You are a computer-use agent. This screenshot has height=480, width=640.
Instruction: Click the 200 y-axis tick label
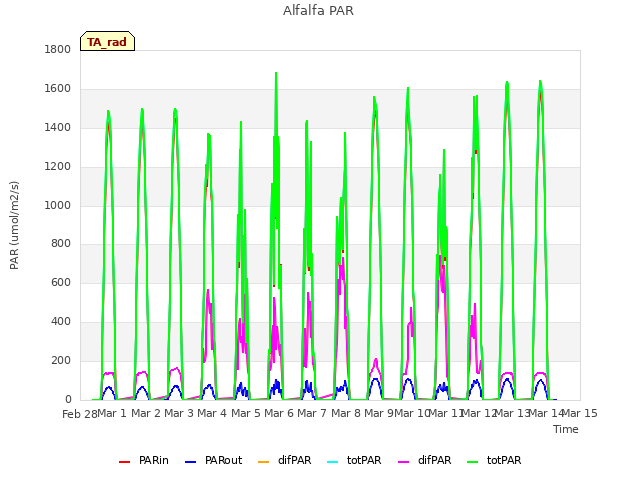(61, 360)
